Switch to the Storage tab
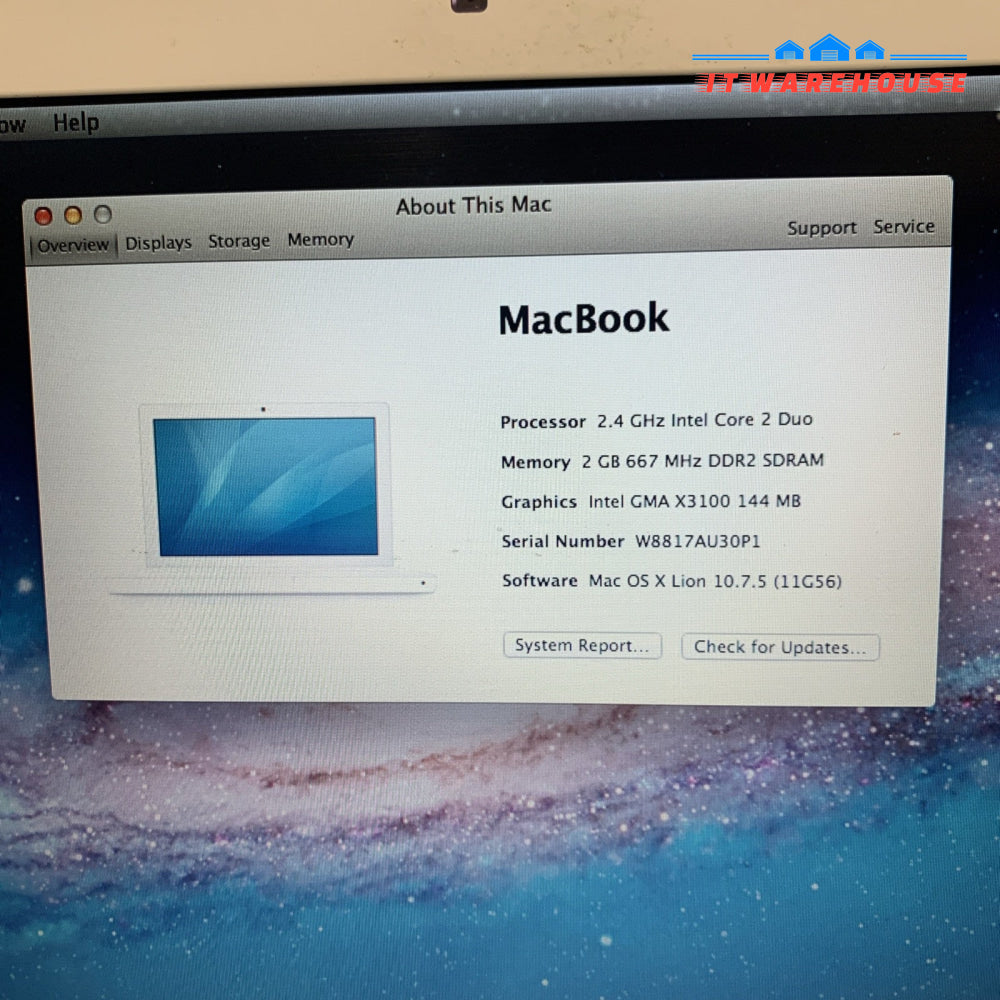 [239, 241]
